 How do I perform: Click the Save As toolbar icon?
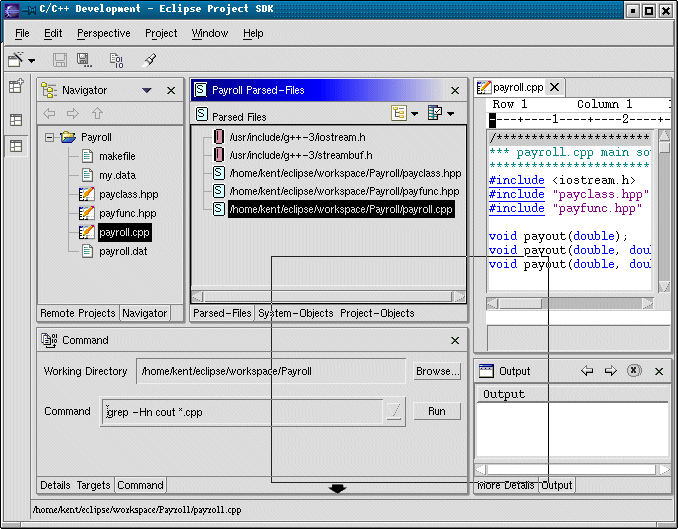(86, 61)
